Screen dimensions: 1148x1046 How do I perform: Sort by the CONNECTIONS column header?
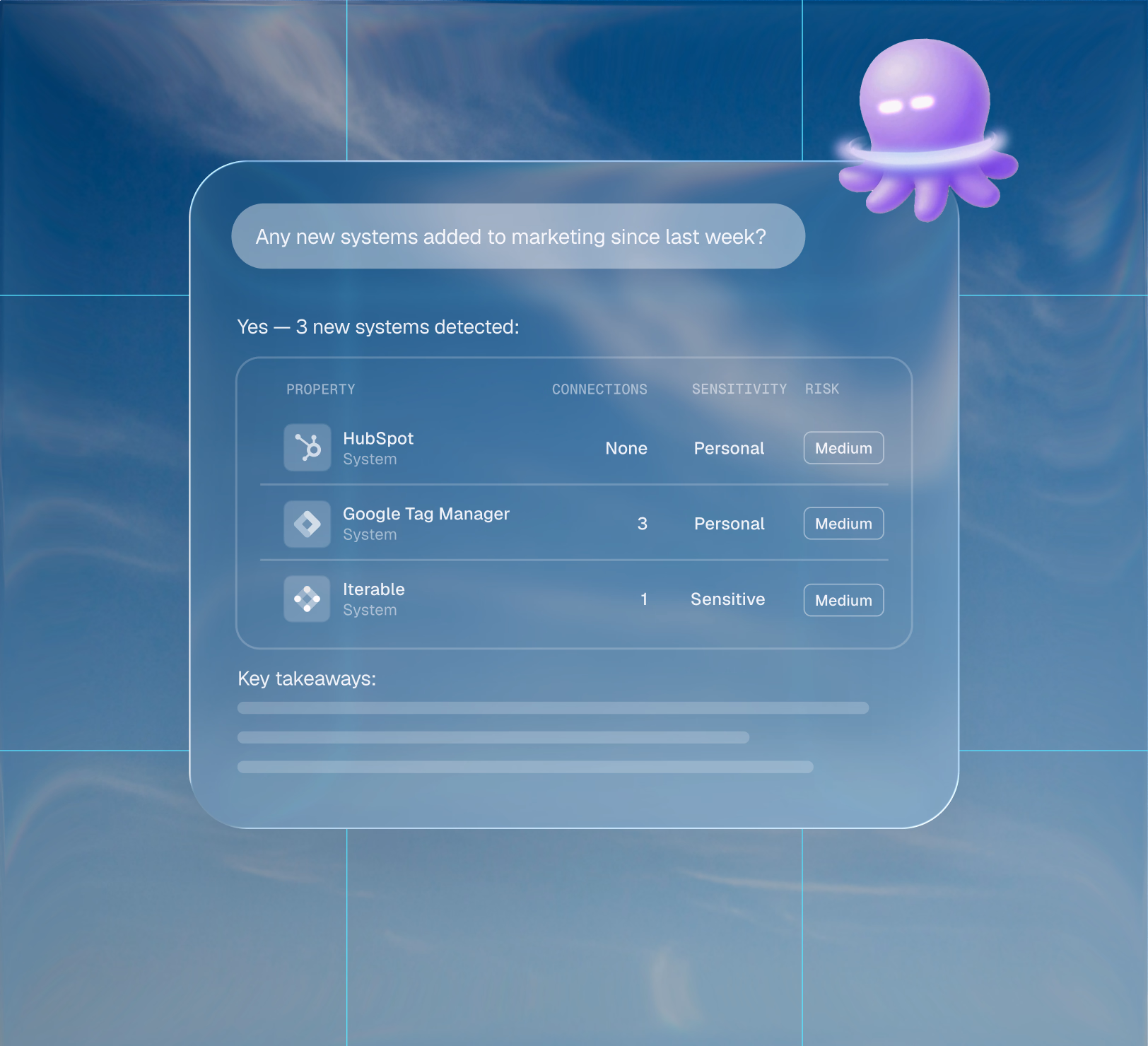599,389
